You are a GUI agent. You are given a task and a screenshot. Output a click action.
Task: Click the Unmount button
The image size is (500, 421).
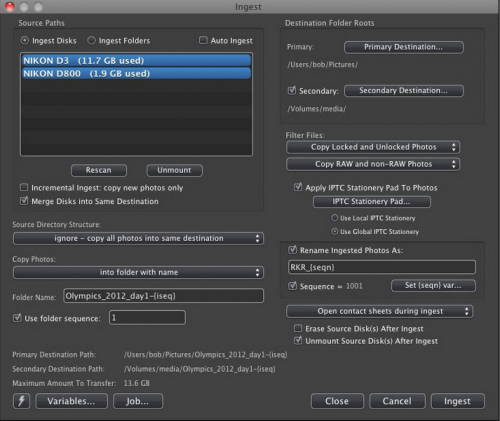pos(174,170)
